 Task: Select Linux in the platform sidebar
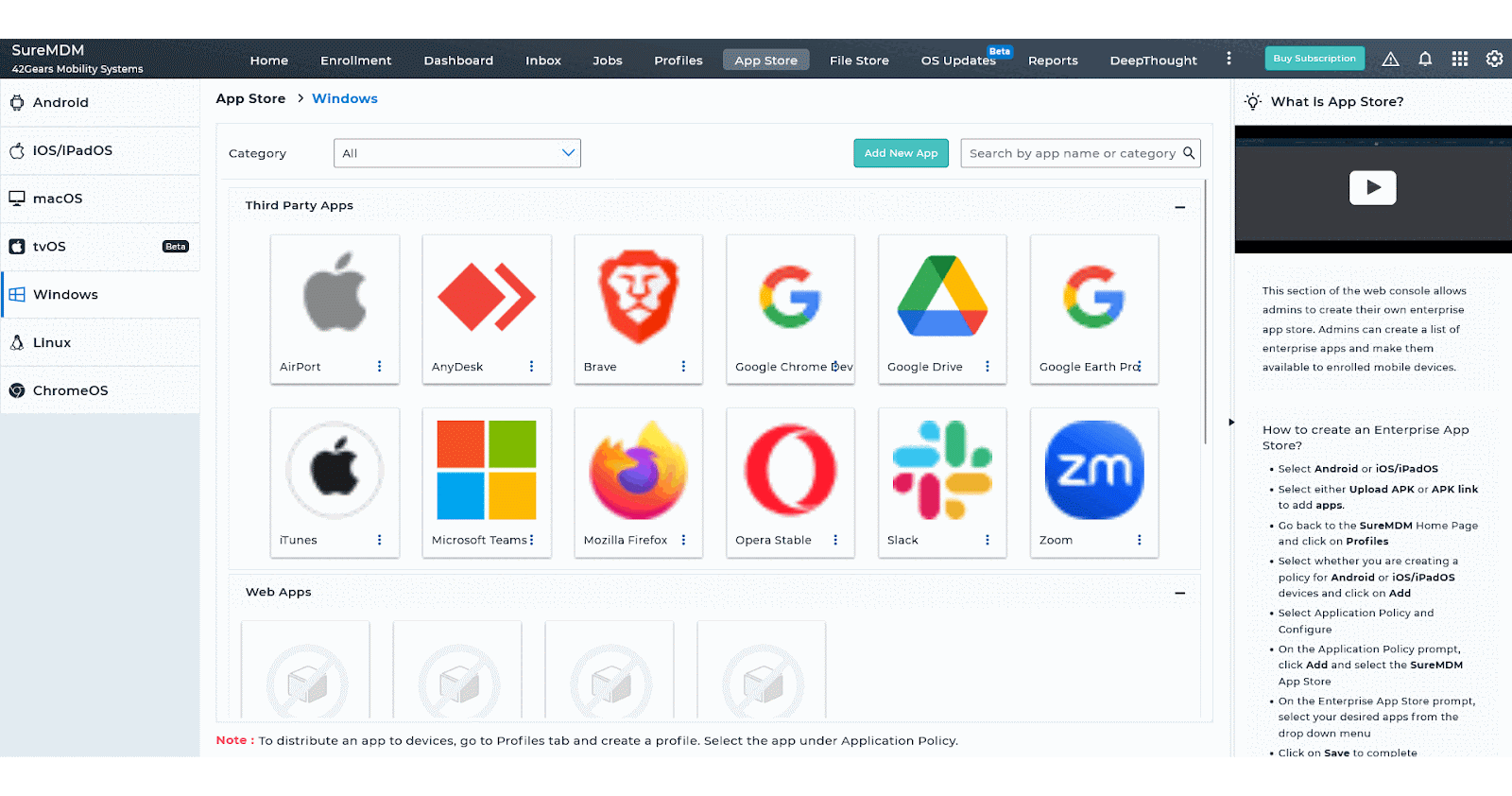(x=100, y=342)
